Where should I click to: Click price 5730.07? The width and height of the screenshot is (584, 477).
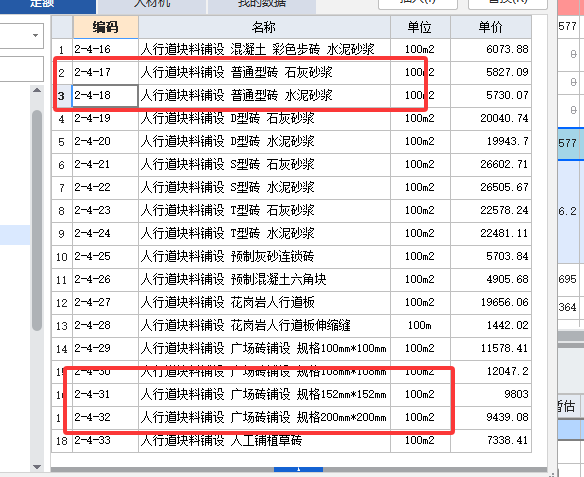491,95
